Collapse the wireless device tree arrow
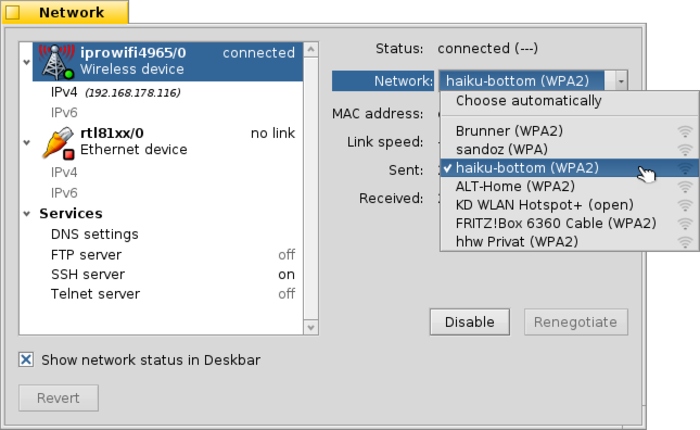This screenshot has width=700, height=430. [25, 62]
